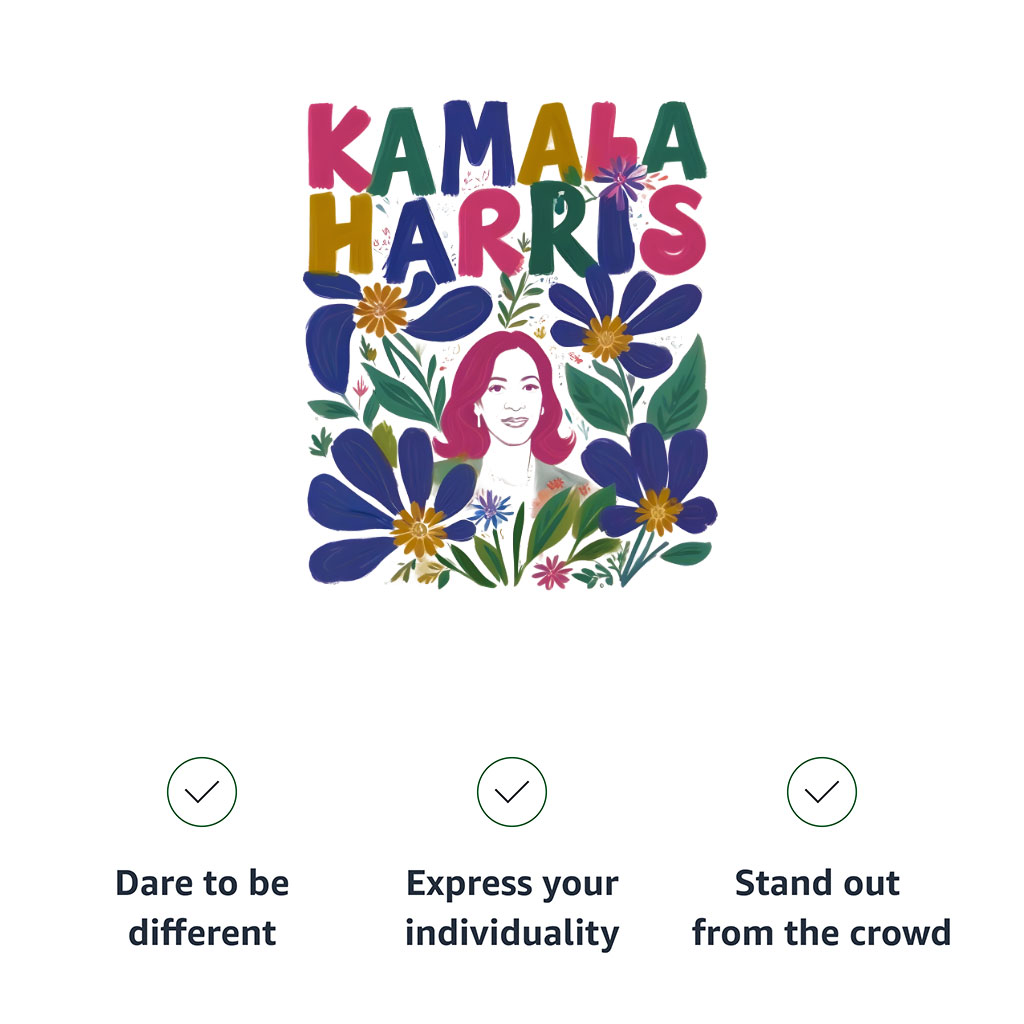Click the checkmark above "Stand out from the crowd"
The width and height of the screenshot is (1024, 1024).
tap(822, 792)
